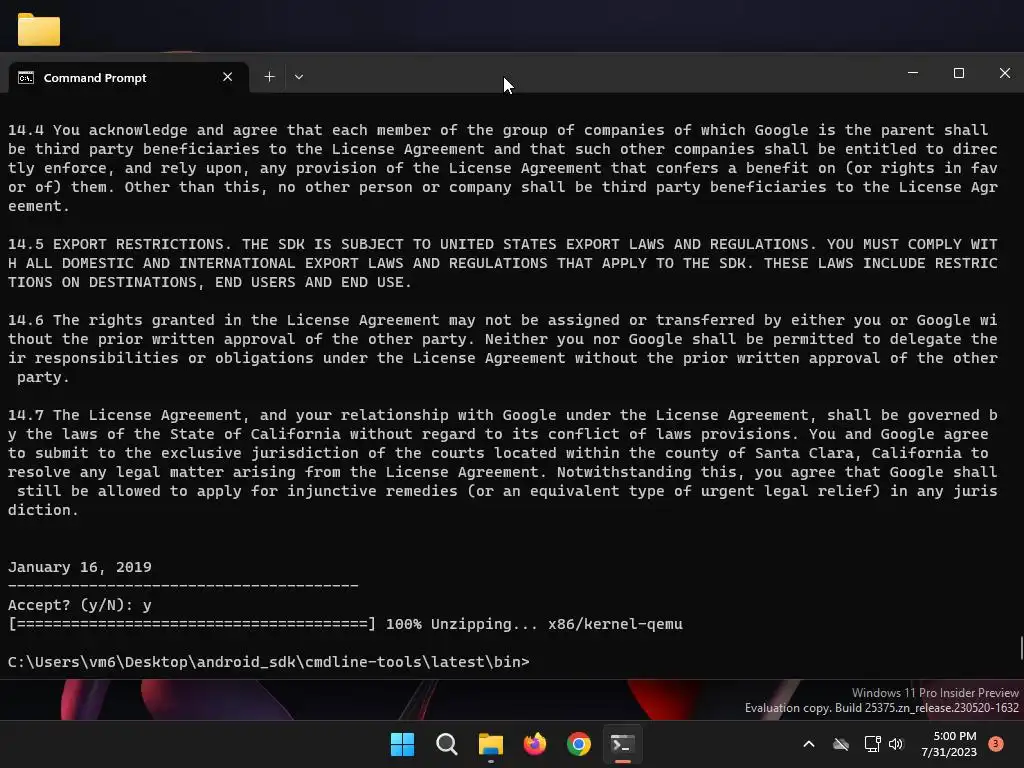Viewport: 1024px width, 768px height.
Task: Click the OneDrive cloud tray icon
Action: click(x=841, y=744)
